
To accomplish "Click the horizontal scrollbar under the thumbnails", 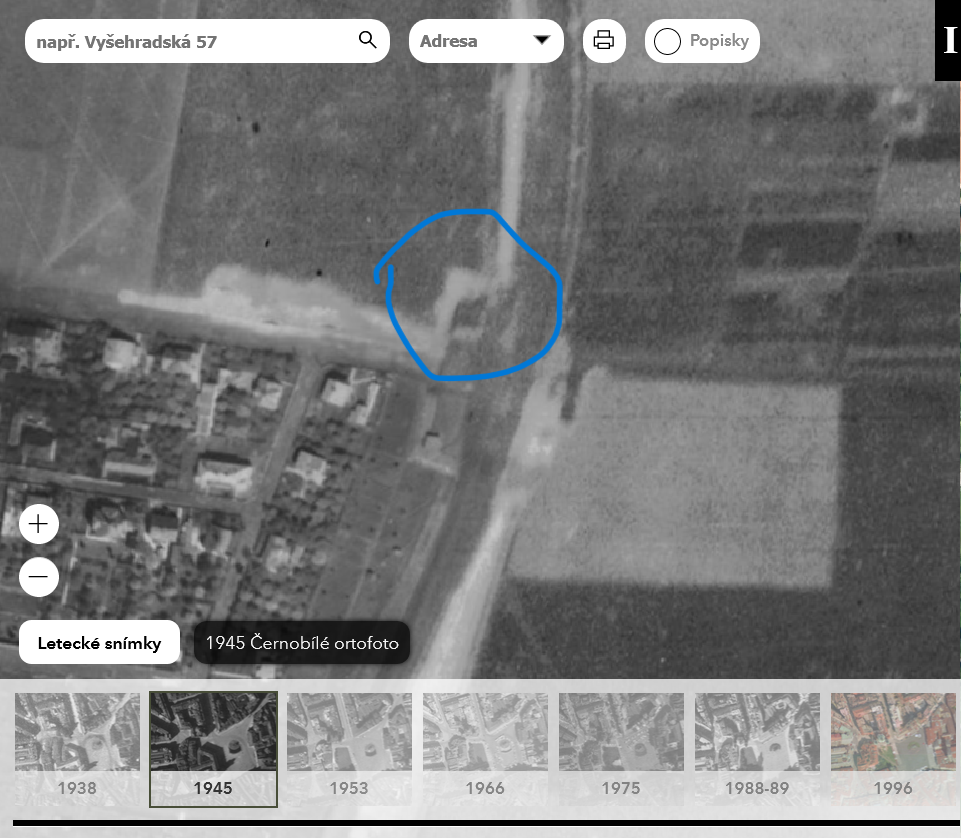I will [x=487, y=823].
